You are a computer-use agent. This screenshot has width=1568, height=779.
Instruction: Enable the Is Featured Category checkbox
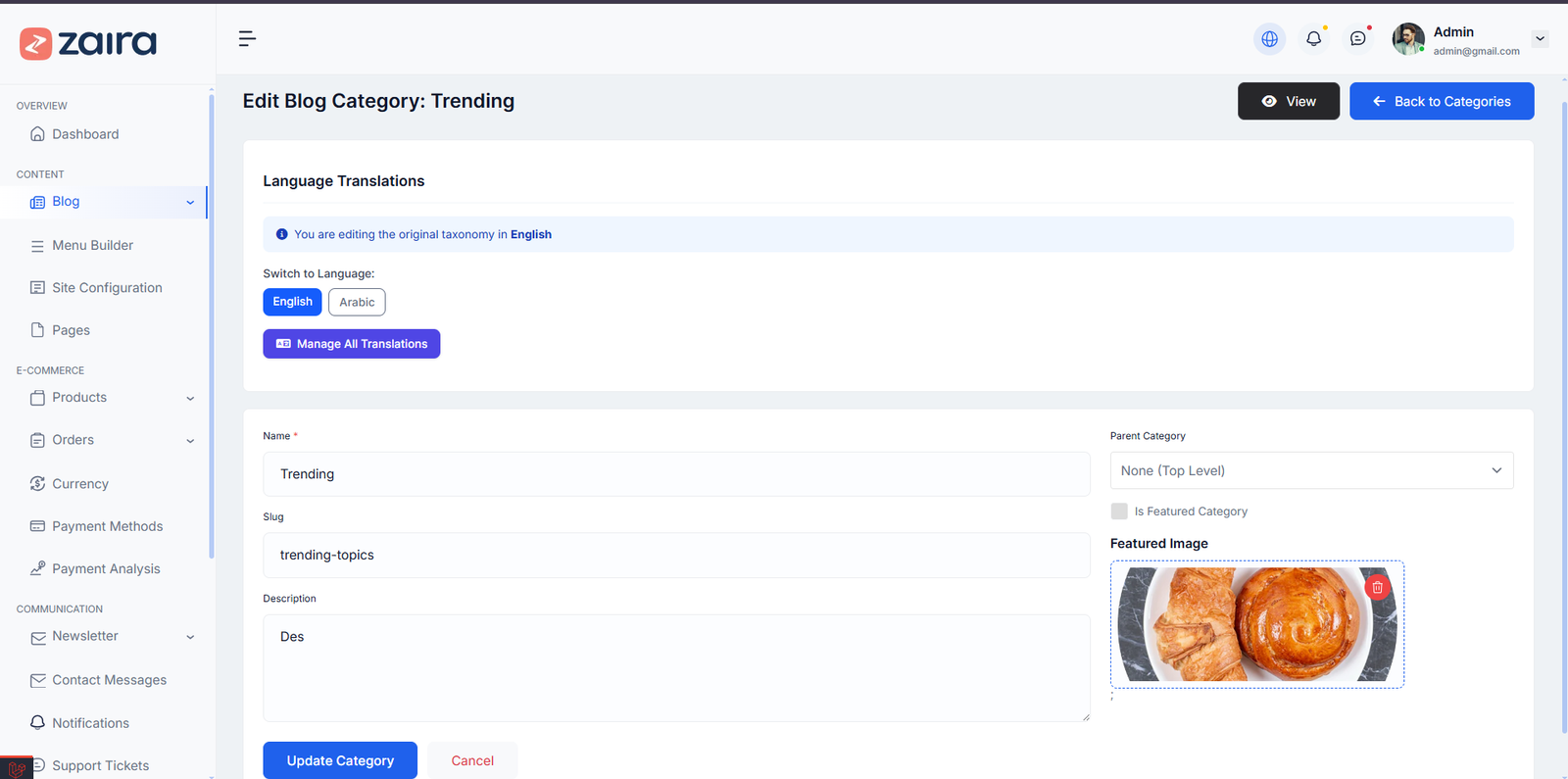(x=1119, y=511)
